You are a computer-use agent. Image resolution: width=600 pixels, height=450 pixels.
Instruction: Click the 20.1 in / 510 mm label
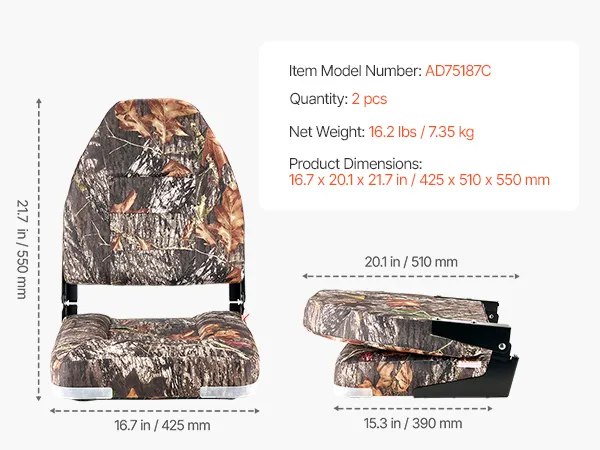pos(410,262)
